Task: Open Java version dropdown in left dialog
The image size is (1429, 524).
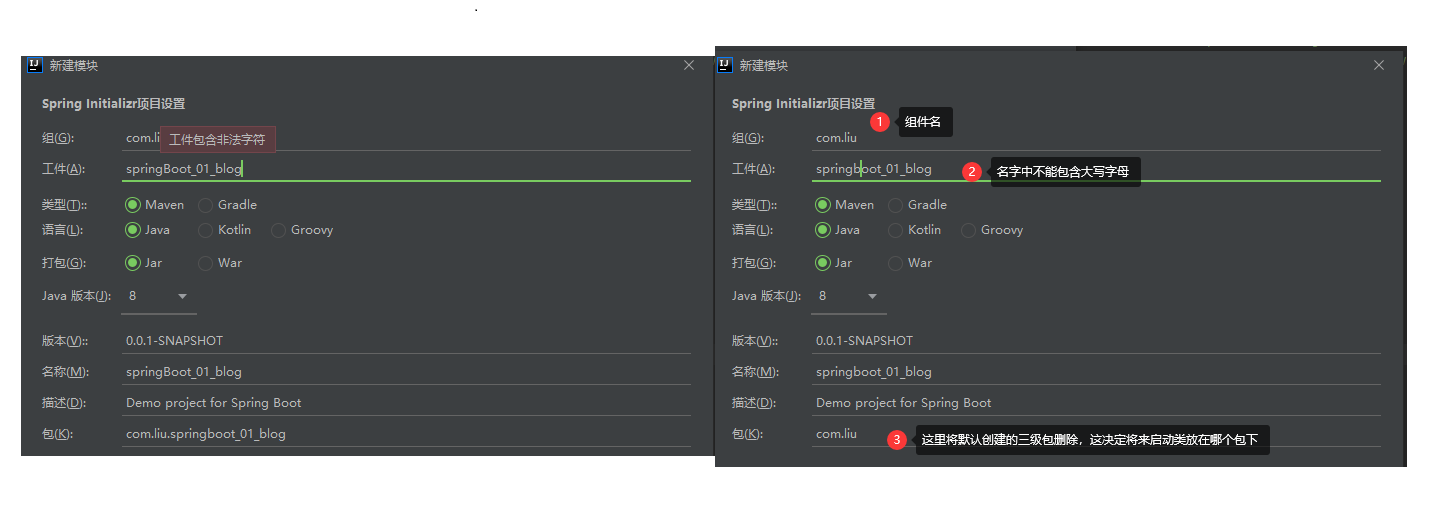Action: click(159, 296)
